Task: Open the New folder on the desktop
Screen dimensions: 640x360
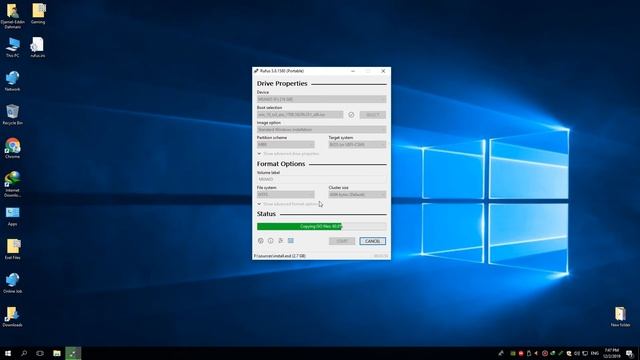Action: (620, 317)
